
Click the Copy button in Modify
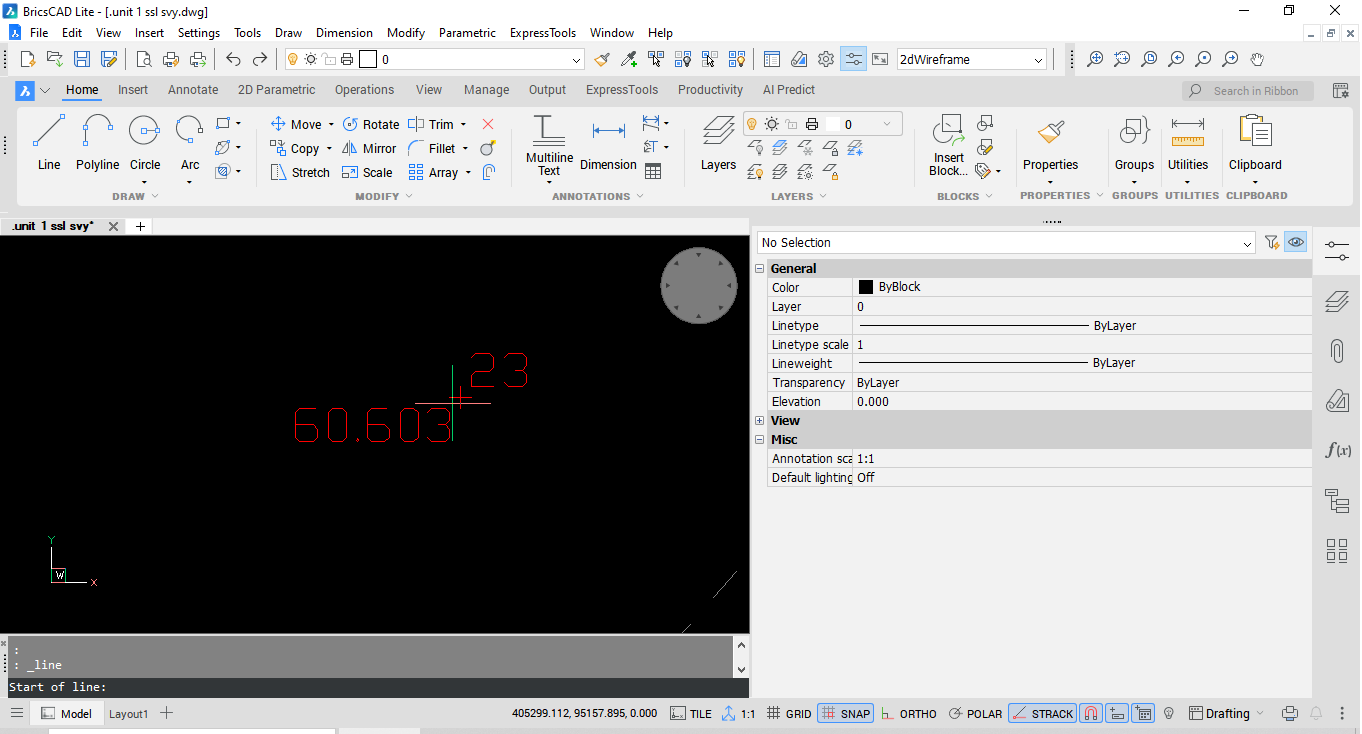(294, 148)
